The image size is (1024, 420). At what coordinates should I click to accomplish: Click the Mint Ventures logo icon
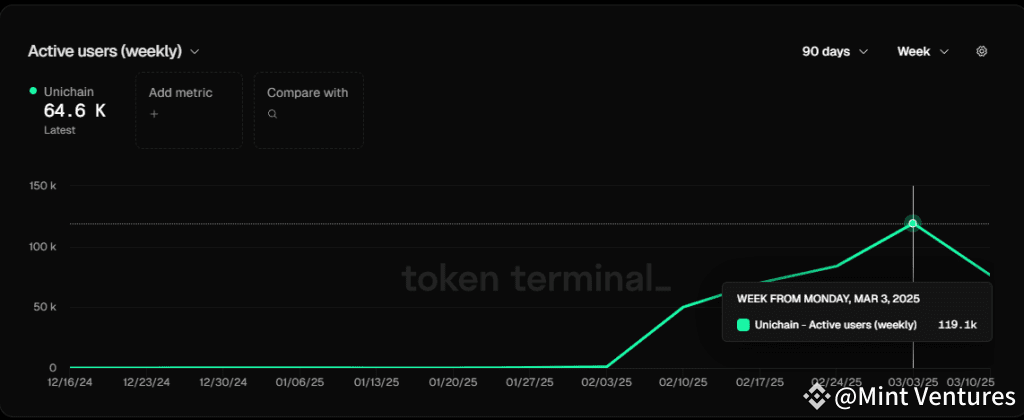[817, 399]
